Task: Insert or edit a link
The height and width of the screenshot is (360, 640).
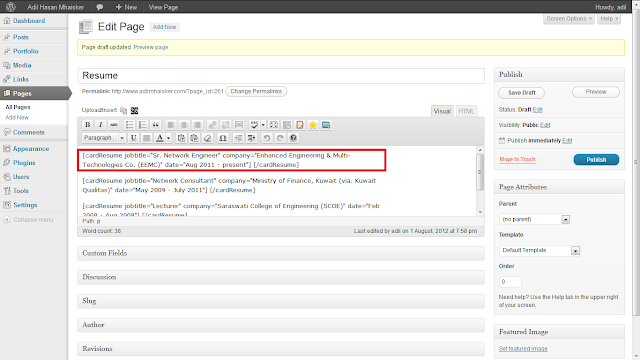Action: (x=213, y=125)
